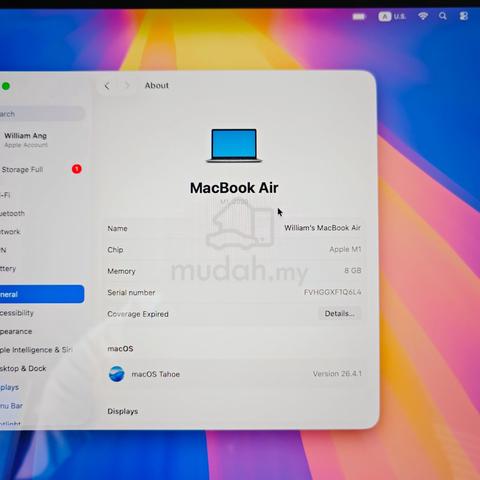Click the battery status icon
Viewport: 480px width, 480px height.
(x=359, y=16)
